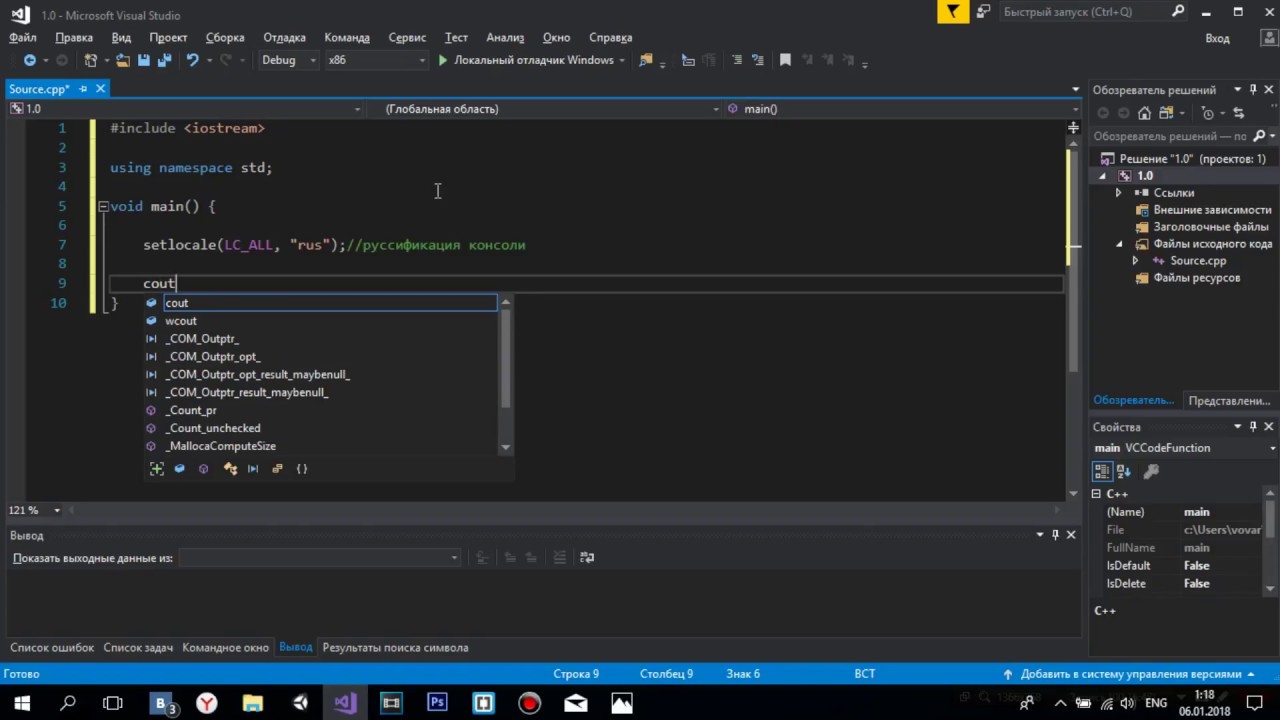This screenshot has width=1280, height=720.
Task: Click the Solution Explorer search field
Action: (1170, 136)
